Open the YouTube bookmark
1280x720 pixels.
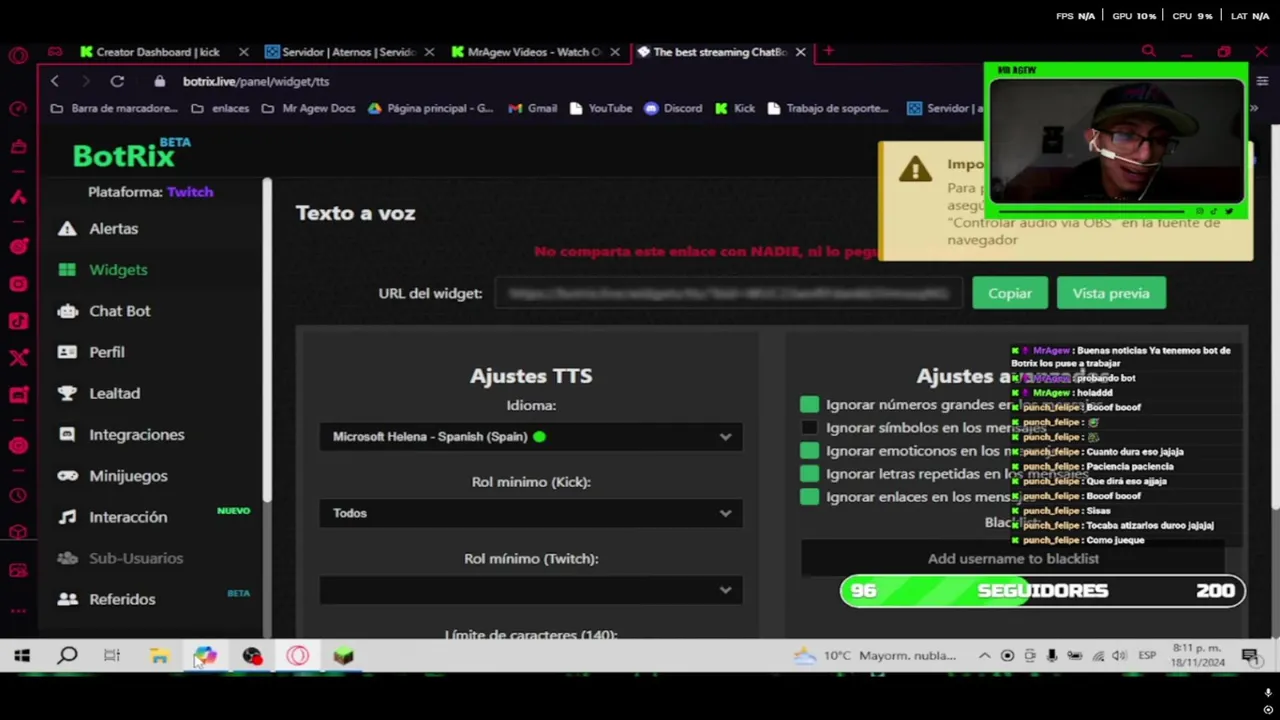[600, 108]
